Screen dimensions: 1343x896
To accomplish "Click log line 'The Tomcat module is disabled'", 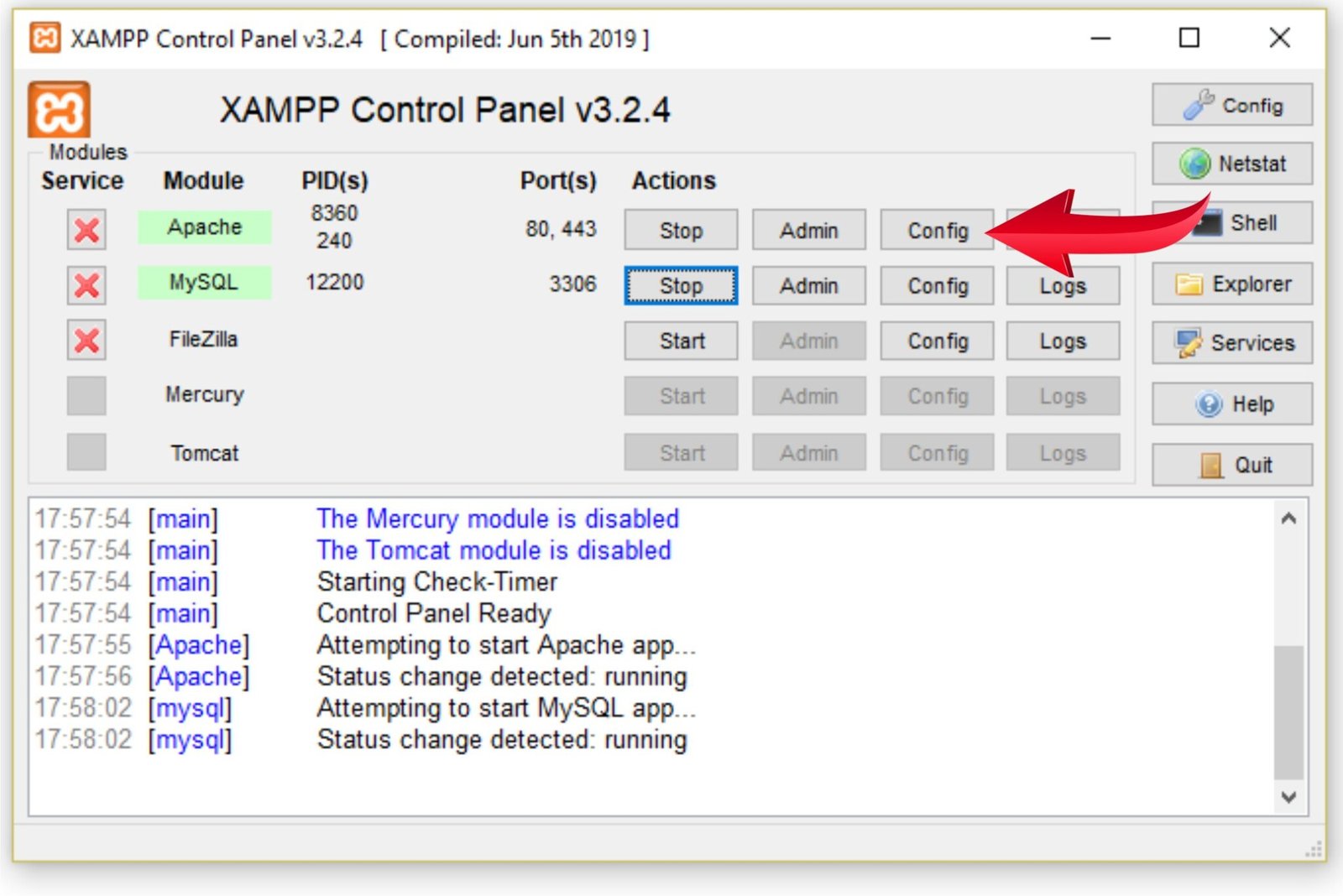I will tap(494, 550).
